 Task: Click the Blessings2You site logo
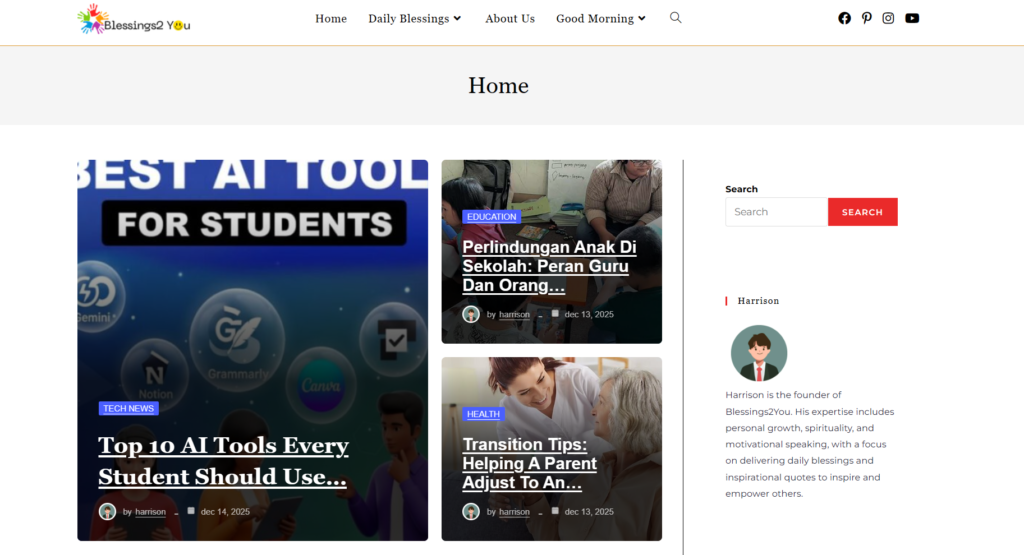click(x=134, y=19)
